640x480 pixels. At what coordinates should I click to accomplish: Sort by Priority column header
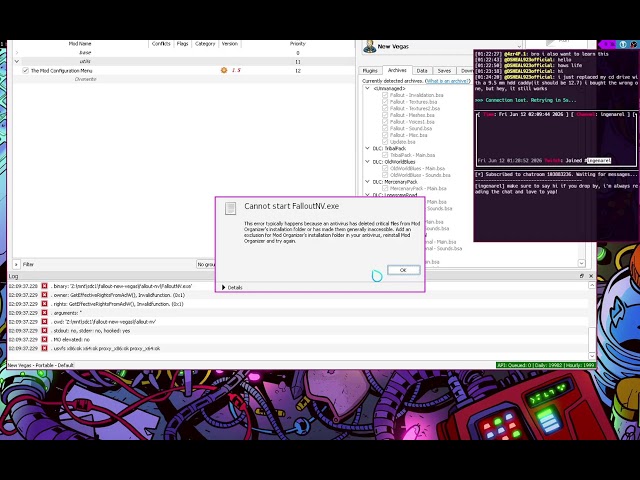298,44
